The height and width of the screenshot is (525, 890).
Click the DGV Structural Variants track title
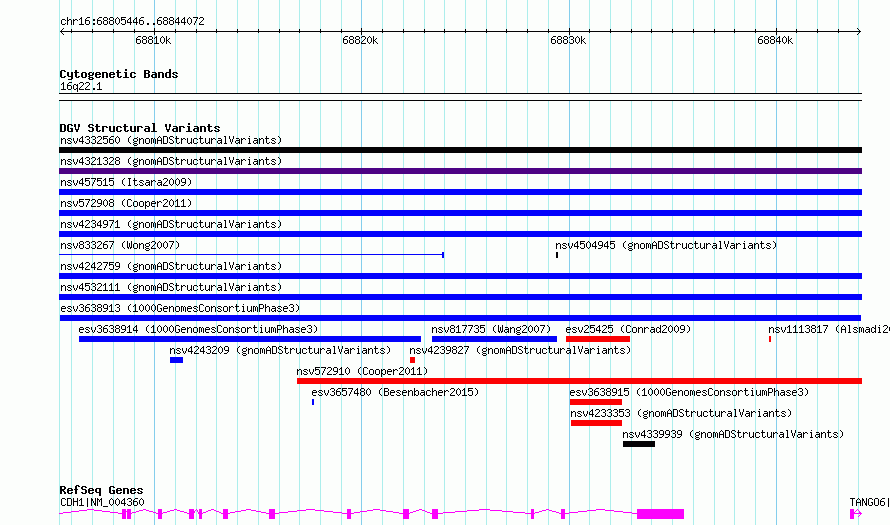[140, 128]
